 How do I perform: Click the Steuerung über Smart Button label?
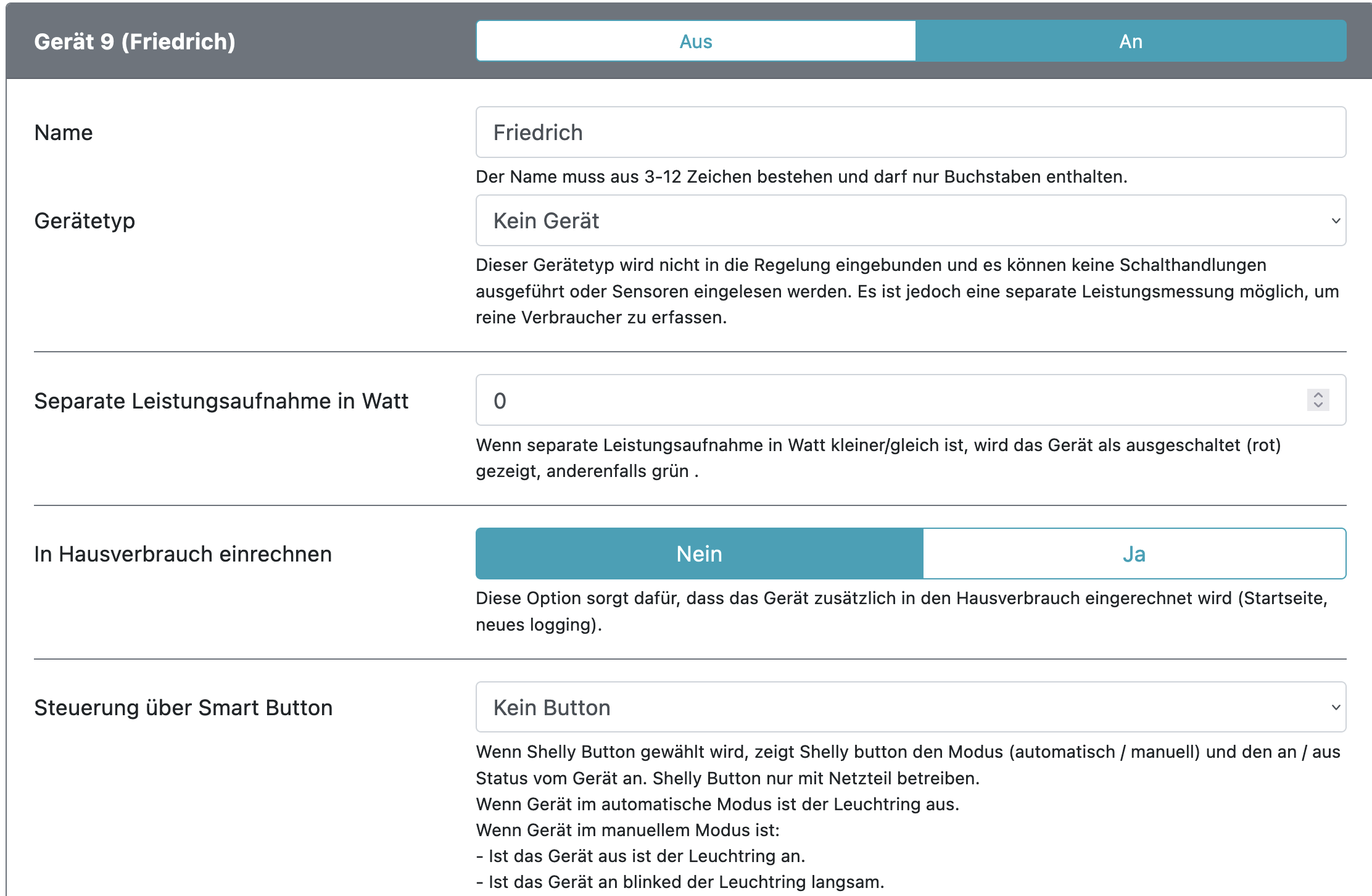[183, 708]
